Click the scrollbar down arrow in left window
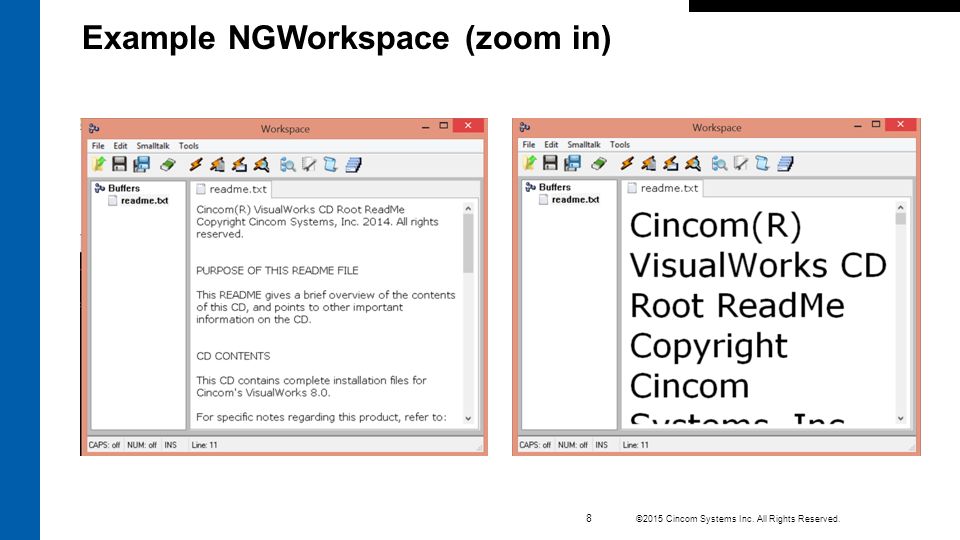Image resolution: width=960 pixels, height=540 pixels. [x=468, y=419]
